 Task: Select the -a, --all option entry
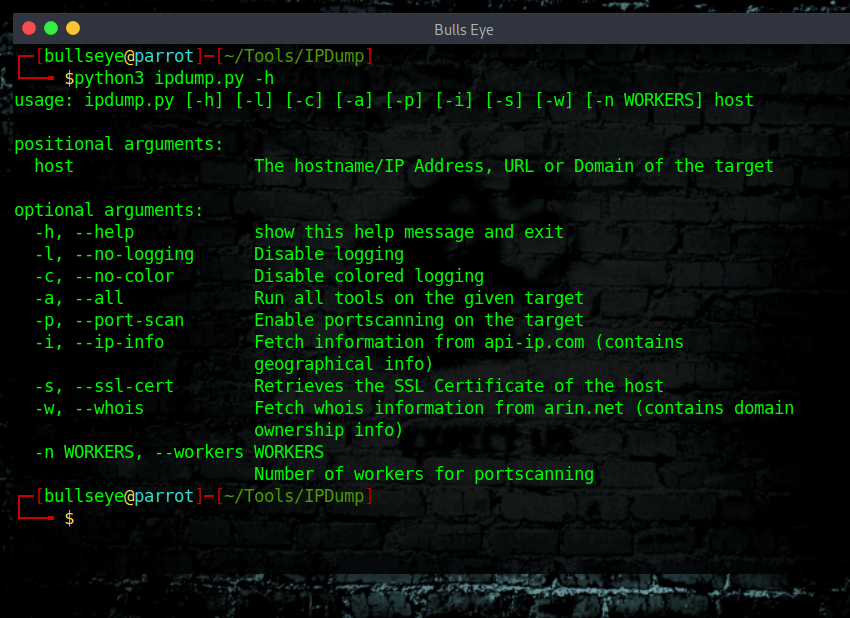tap(80, 298)
